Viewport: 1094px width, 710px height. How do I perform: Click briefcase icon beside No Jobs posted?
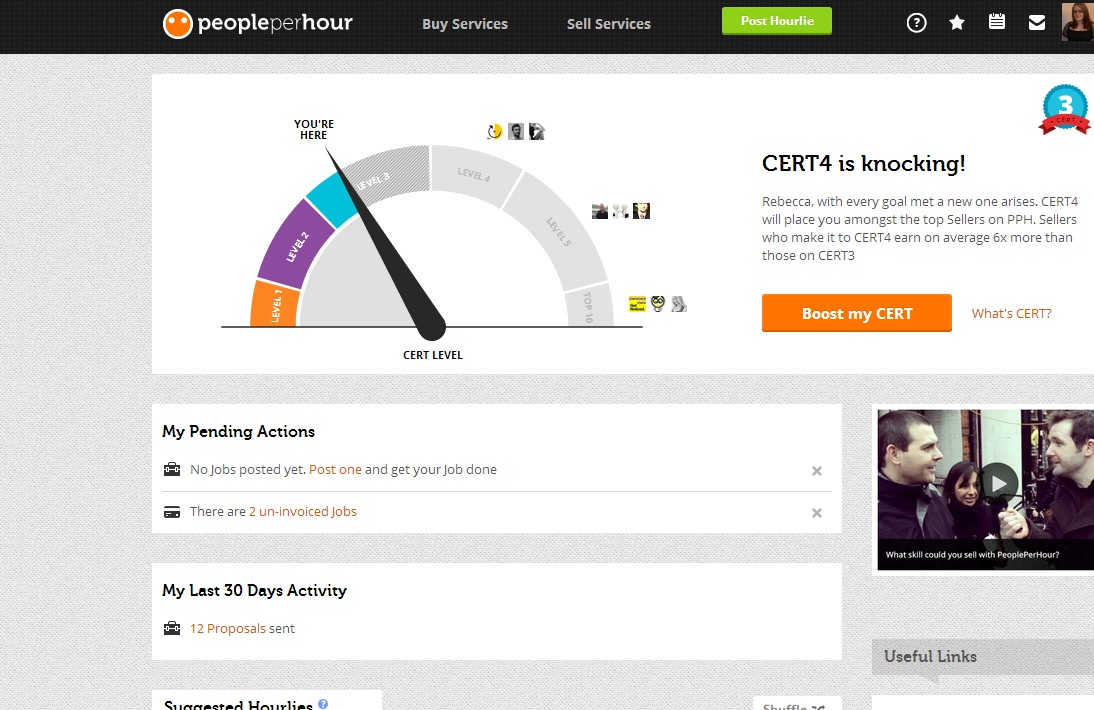pyautogui.click(x=172, y=469)
